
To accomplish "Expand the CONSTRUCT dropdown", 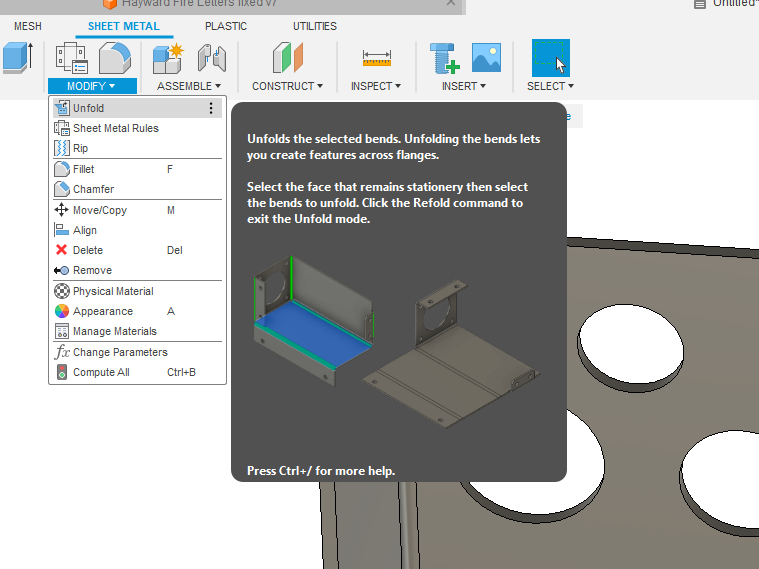I will 287,86.
